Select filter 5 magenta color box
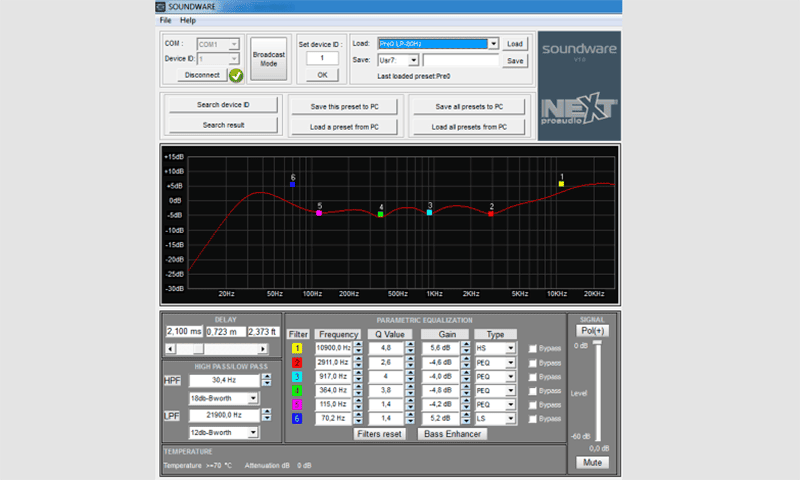The height and width of the screenshot is (480, 800). pos(296,405)
